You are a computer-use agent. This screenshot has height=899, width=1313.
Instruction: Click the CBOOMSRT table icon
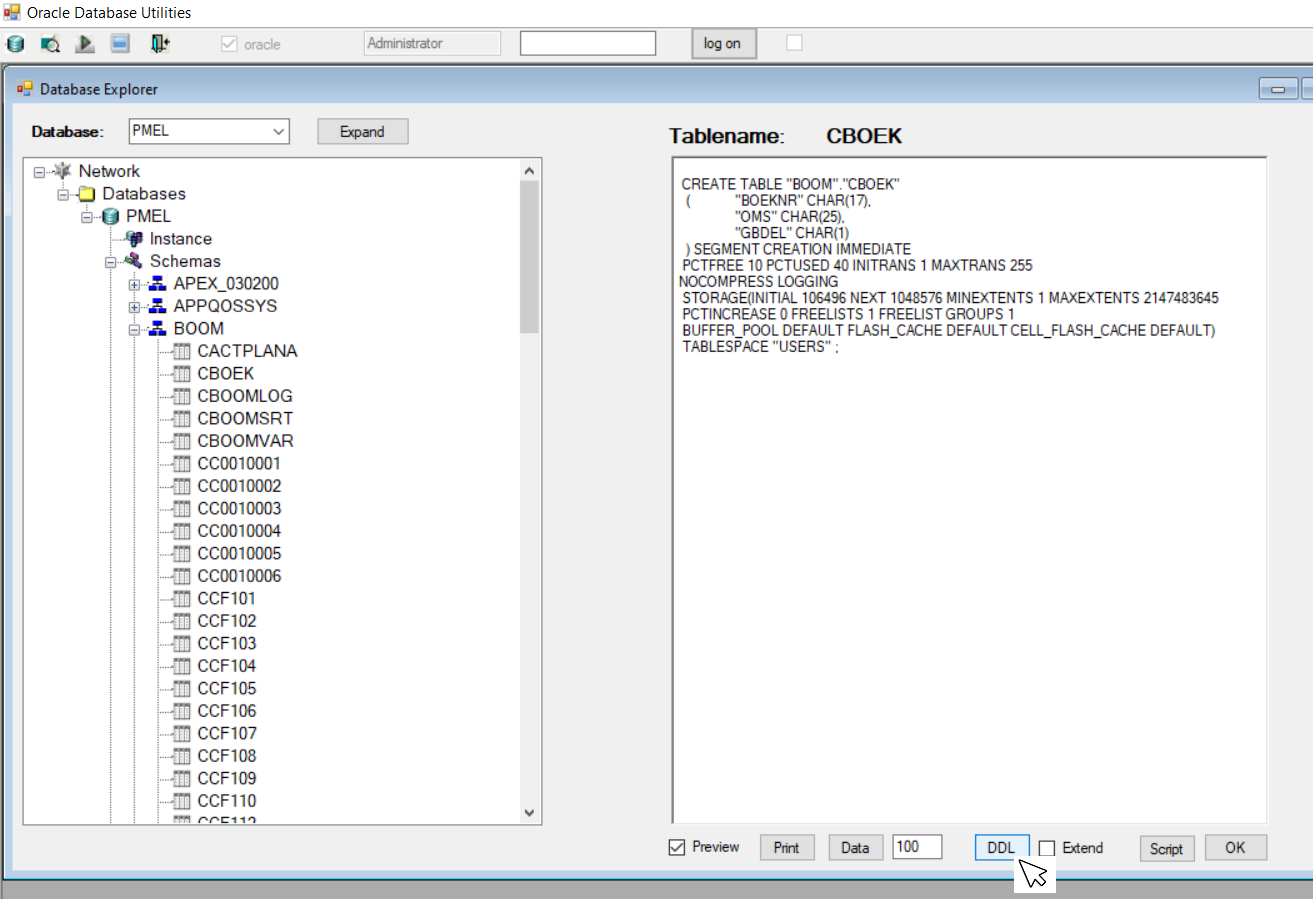pos(182,418)
